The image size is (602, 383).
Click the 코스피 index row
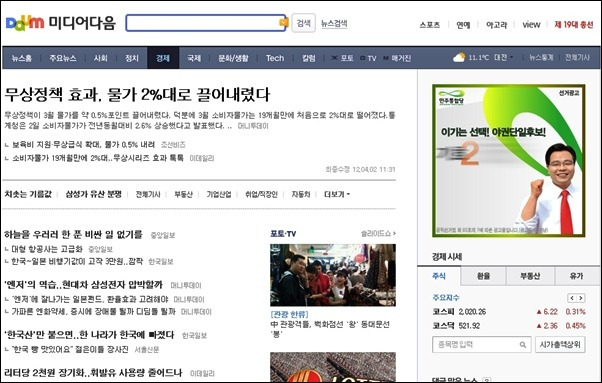509,312
